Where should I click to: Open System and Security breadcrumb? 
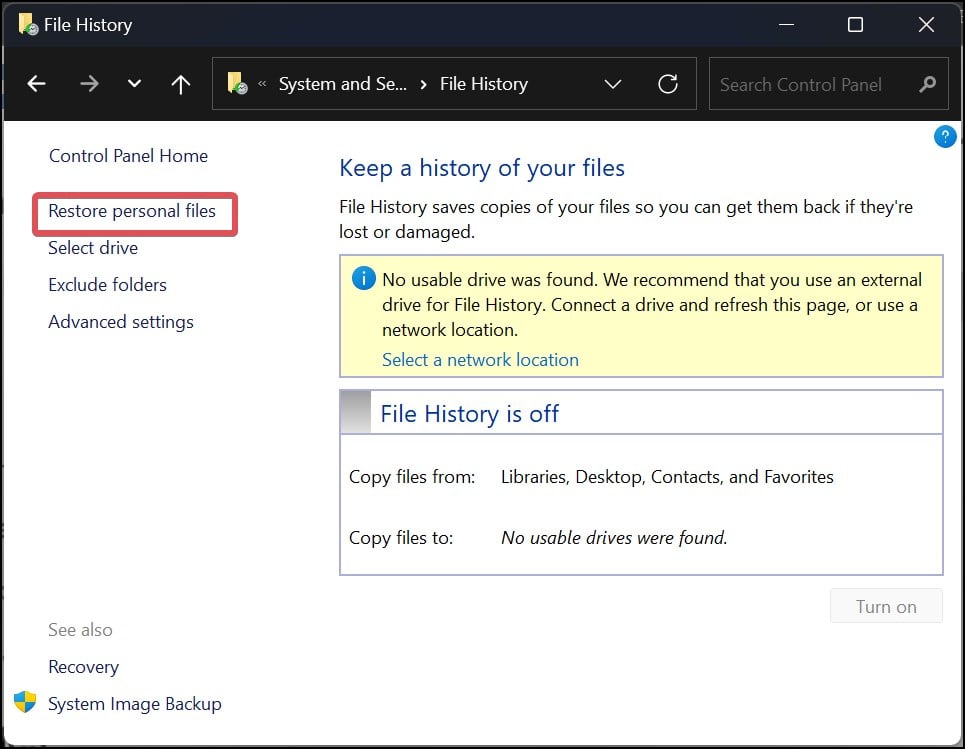coord(342,84)
